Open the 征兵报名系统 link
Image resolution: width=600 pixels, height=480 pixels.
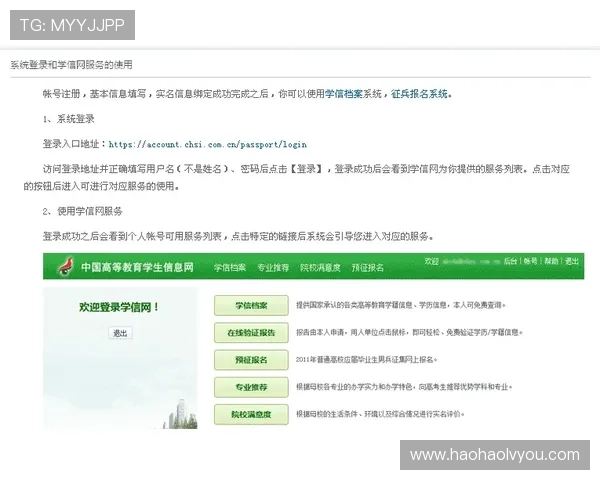click(419, 94)
